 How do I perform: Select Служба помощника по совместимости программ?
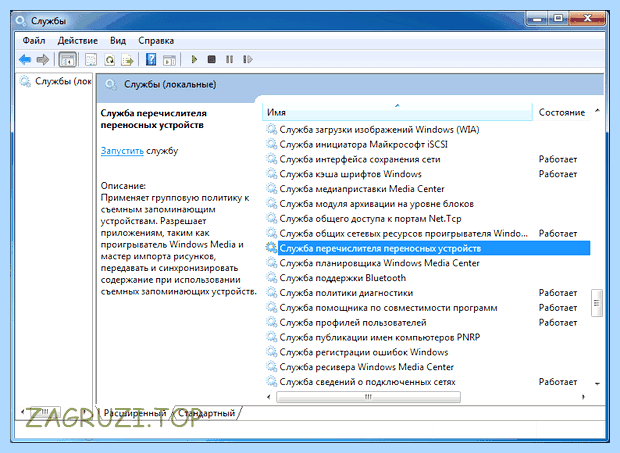tap(388, 308)
